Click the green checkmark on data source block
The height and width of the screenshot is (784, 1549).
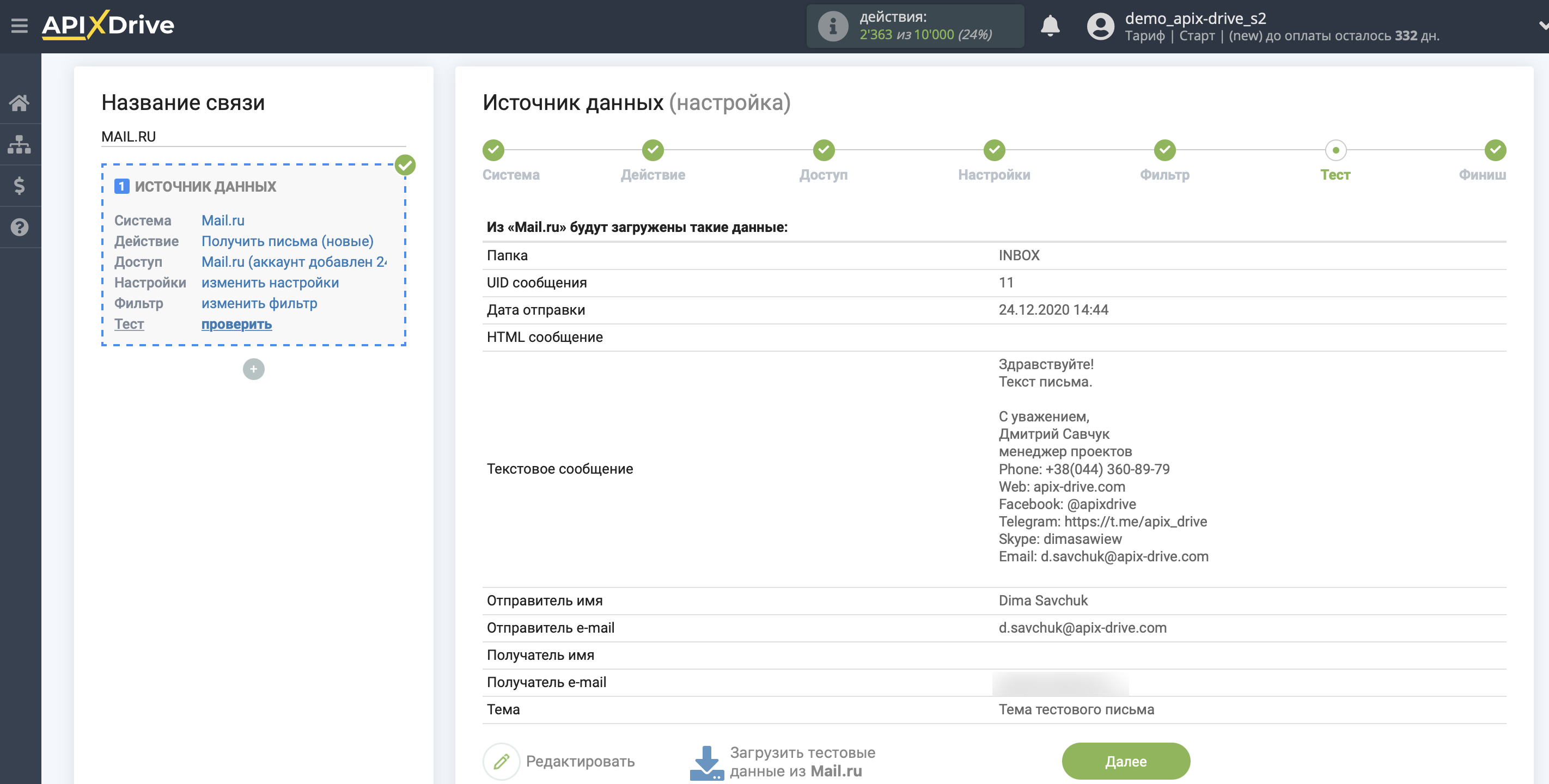tap(405, 165)
